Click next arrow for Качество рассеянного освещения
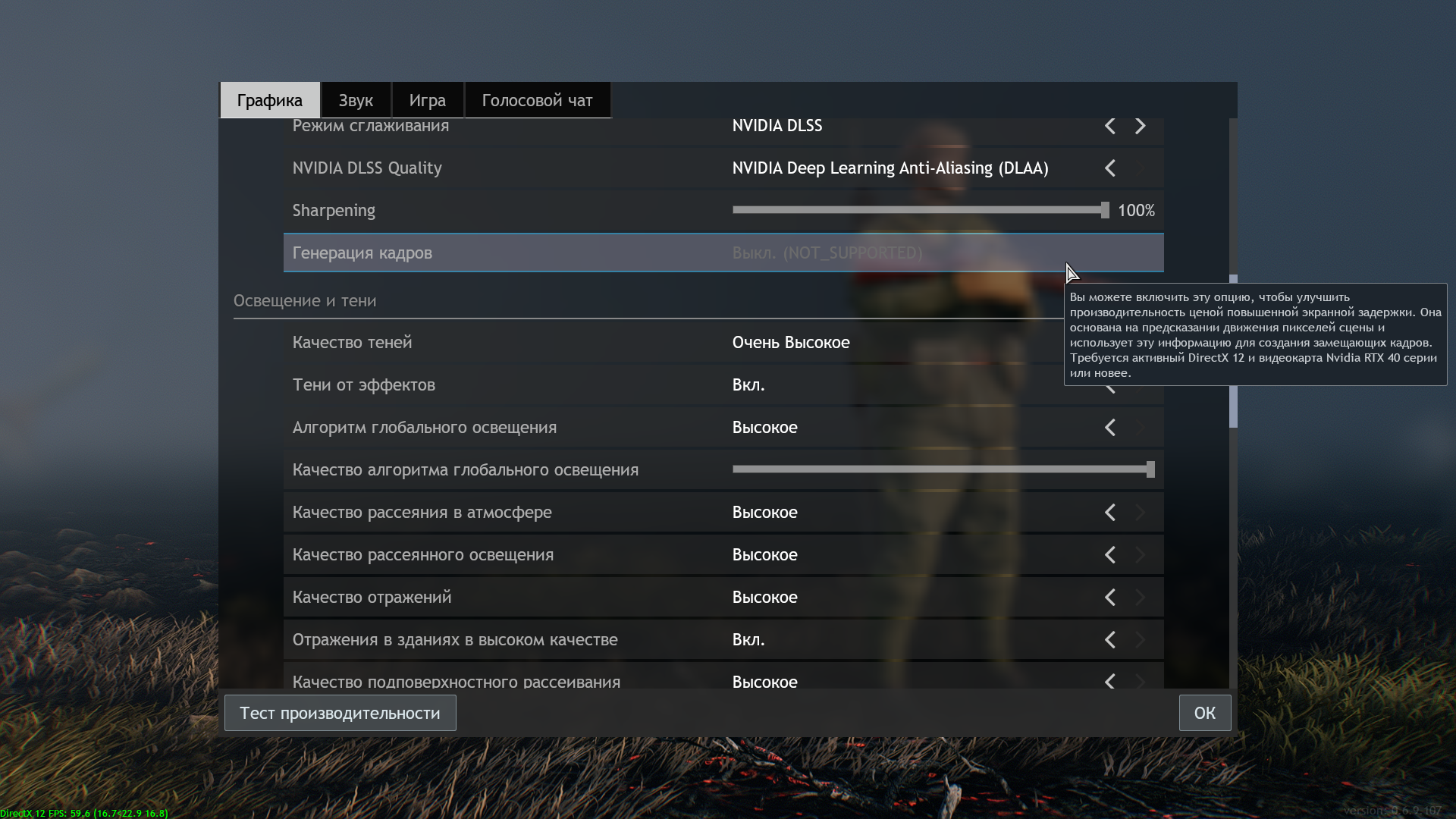 point(1141,555)
